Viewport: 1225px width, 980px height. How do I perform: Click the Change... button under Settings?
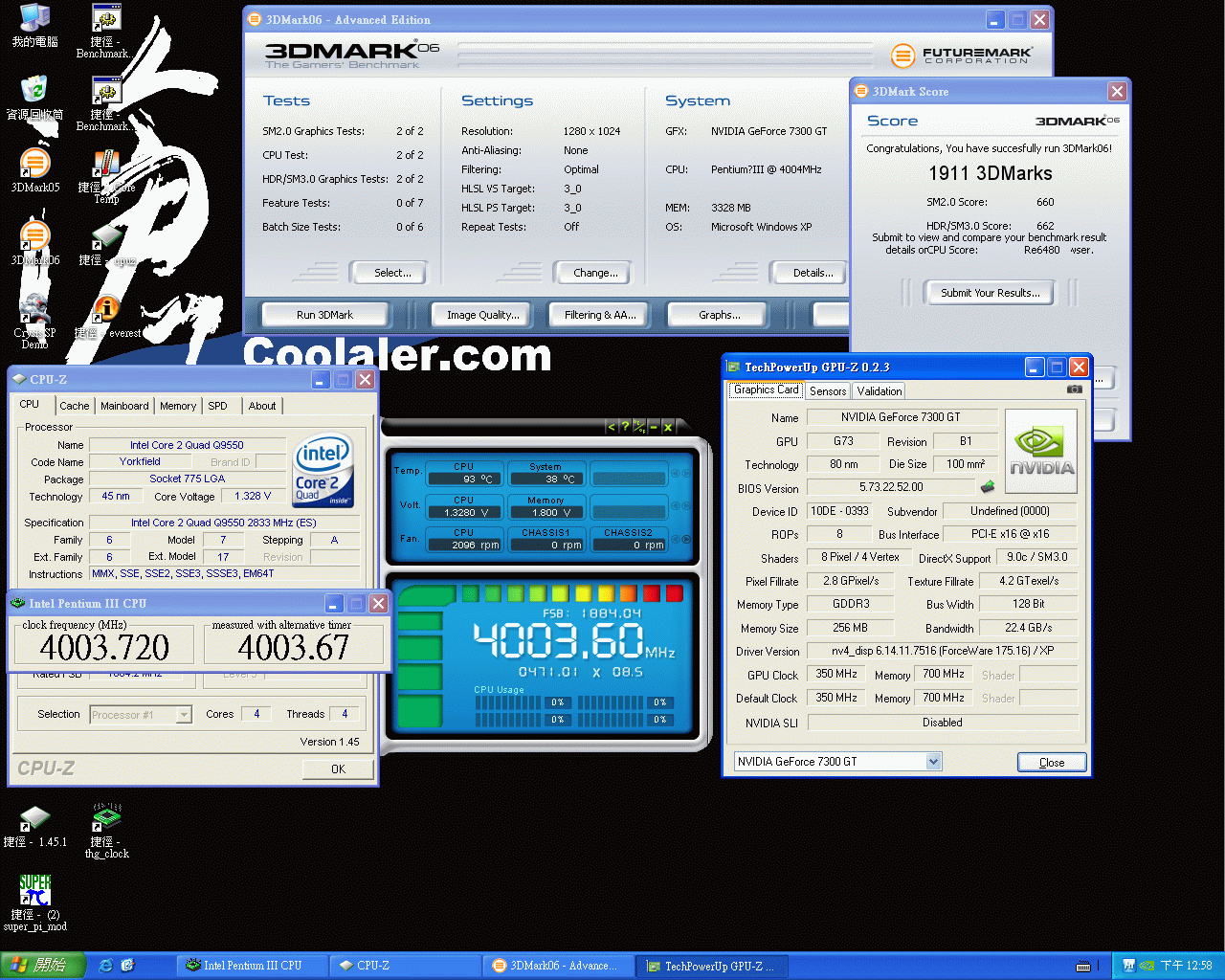pos(593,273)
